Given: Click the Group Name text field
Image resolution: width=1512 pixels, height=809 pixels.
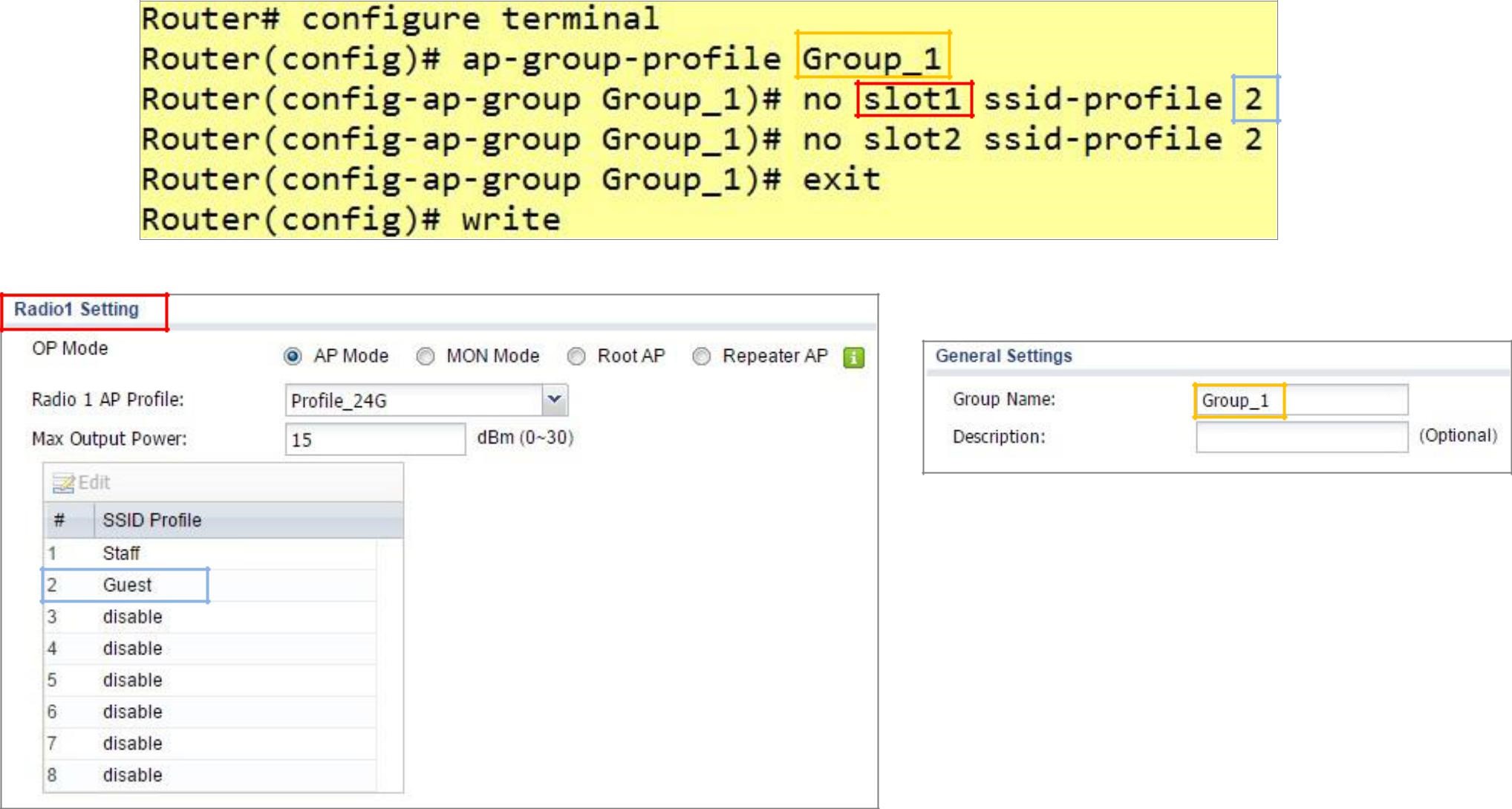Looking at the screenshot, I should [x=1301, y=400].
